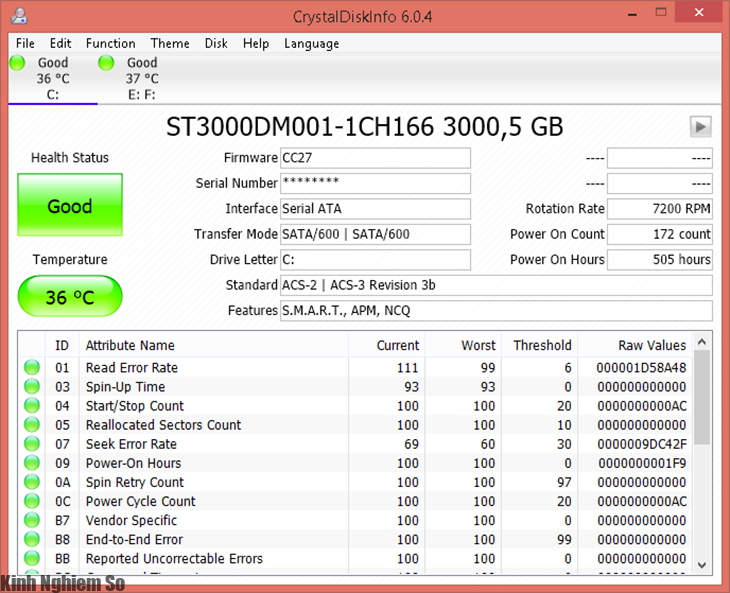The height and width of the screenshot is (593, 730).
Task: Click green status icon for disk E: F:
Action: (x=106, y=62)
